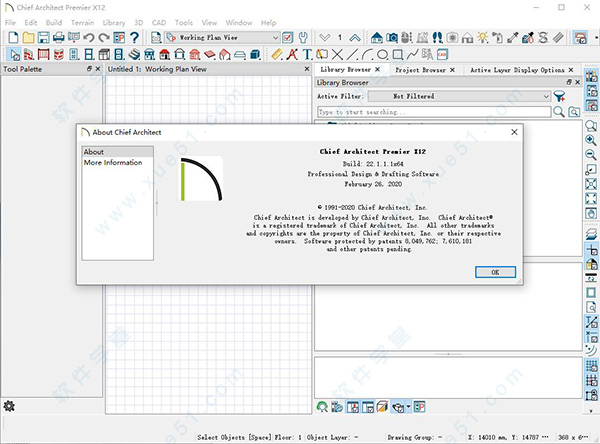Viewport: 600px width, 444px height.
Task: Save the plan using the floppy icon
Action: [43, 38]
